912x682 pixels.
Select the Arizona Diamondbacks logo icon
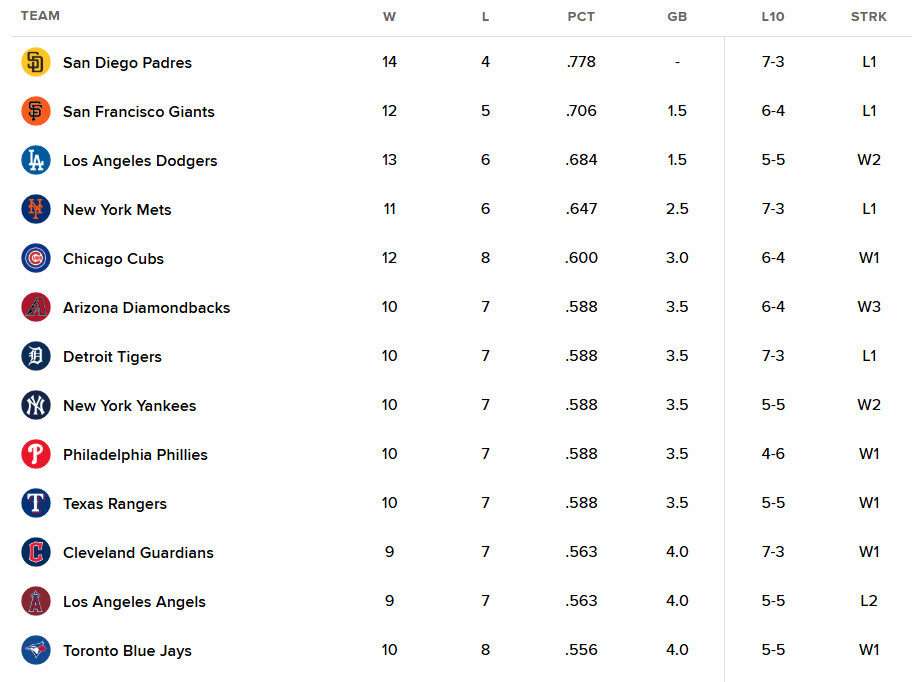[x=35, y=307]
